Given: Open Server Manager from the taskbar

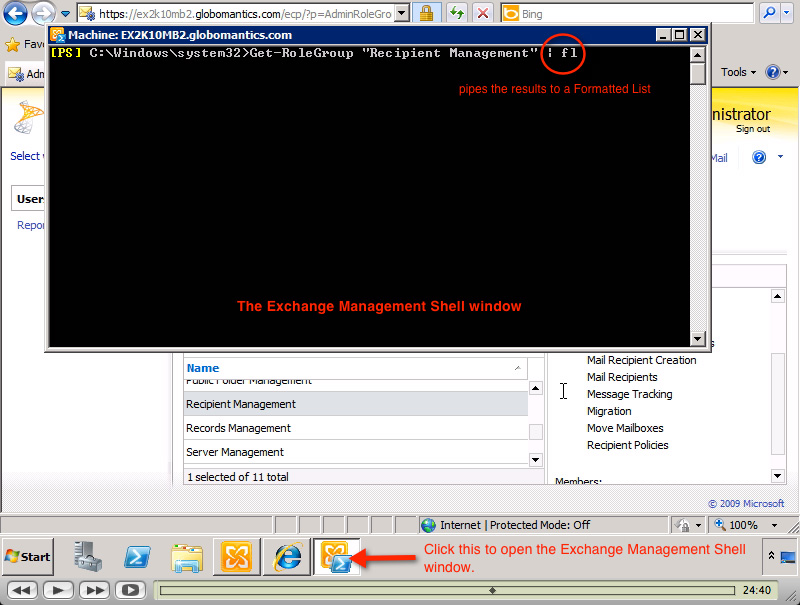Looking at the screenshot, I should coord(88,556).
